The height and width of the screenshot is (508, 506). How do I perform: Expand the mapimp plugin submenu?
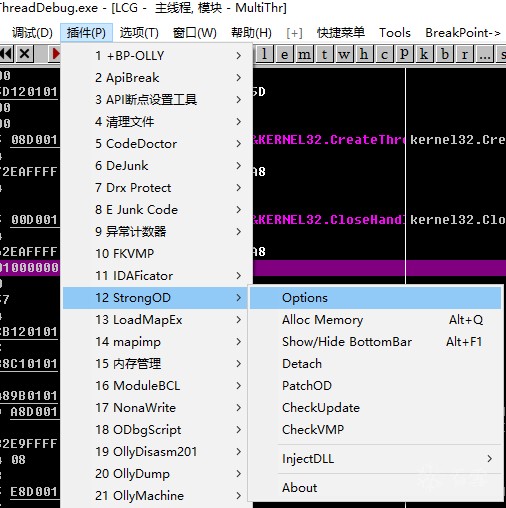coord(155,342)
